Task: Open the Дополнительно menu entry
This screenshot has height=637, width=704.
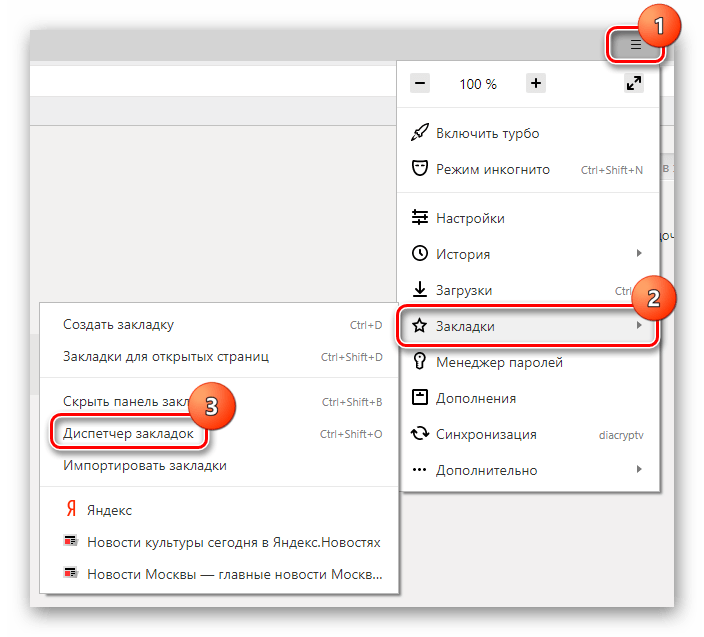Action: point(528,470)
